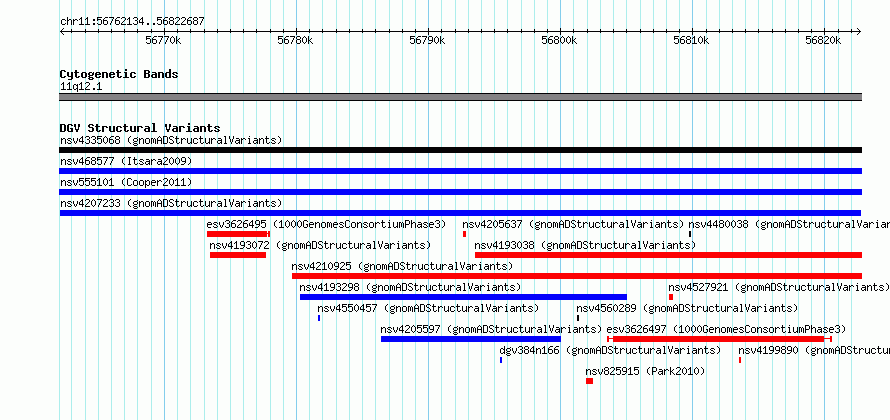Open the nsv4193038 variant label
890x420 pixels.
click(585, 245)
